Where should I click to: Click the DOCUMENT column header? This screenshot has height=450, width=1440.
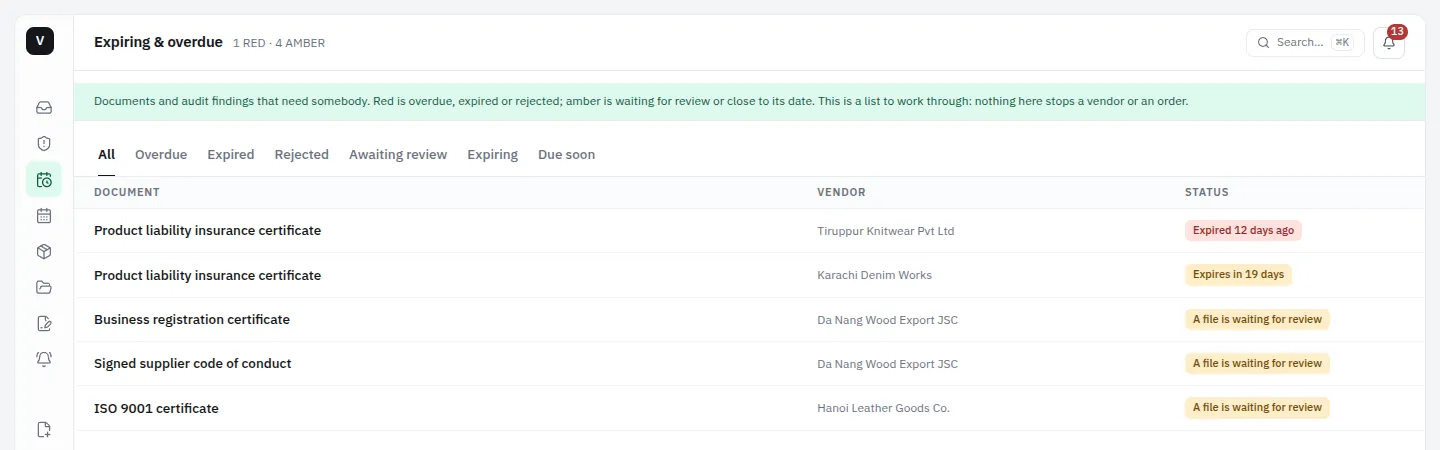tap(127, 192)
